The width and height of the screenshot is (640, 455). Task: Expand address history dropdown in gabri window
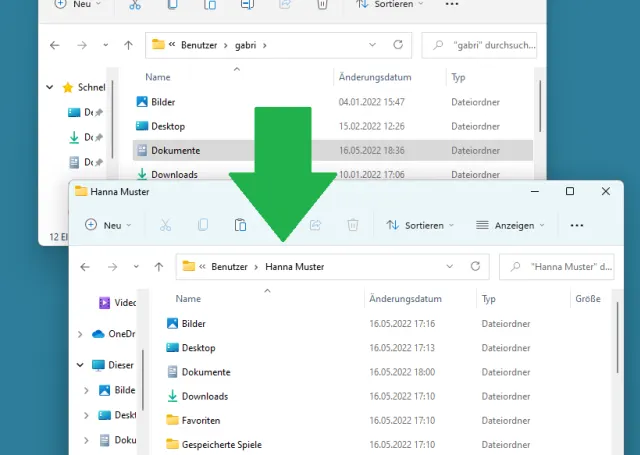pyautogui.click(x=372, y=45)
